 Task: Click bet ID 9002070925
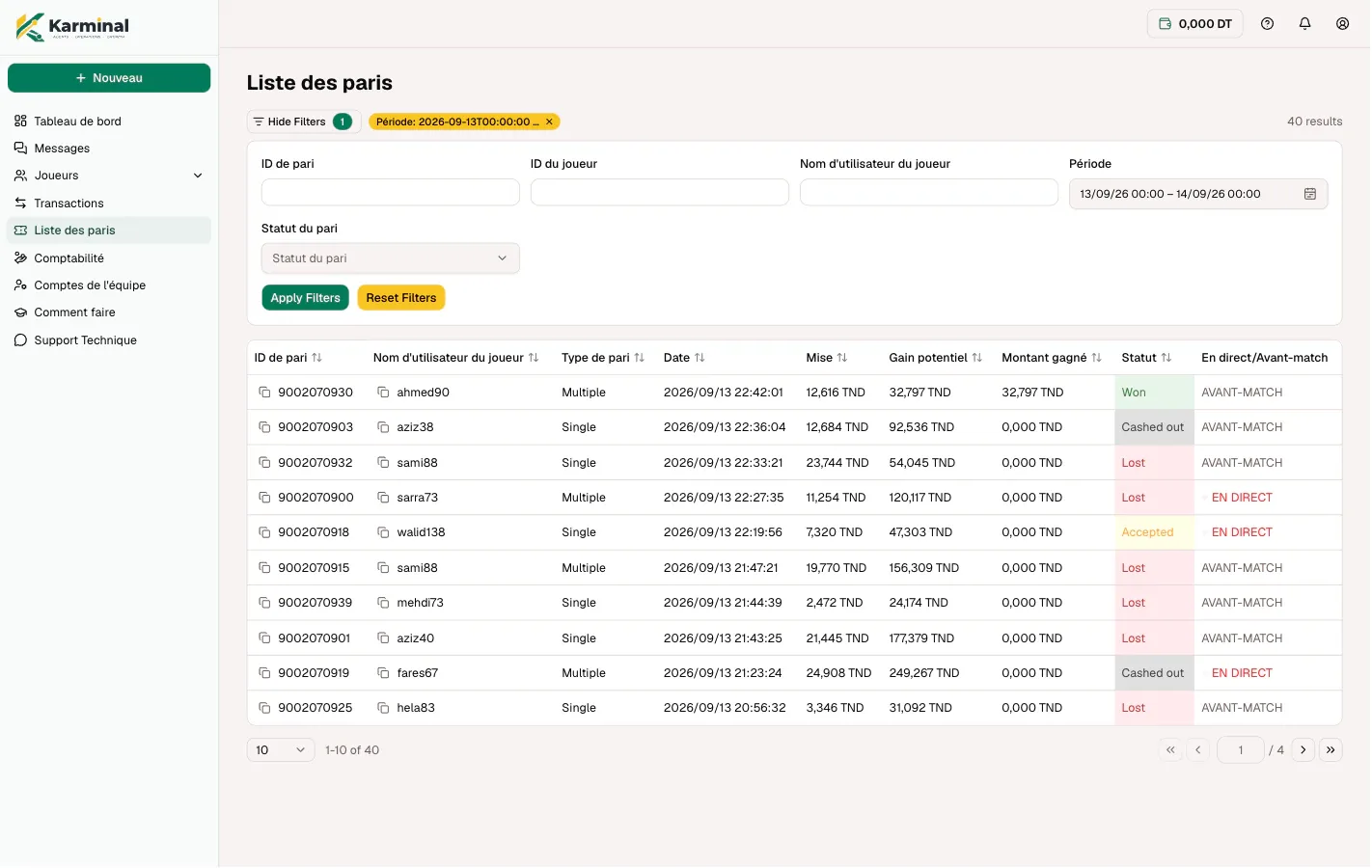point(316,708)
